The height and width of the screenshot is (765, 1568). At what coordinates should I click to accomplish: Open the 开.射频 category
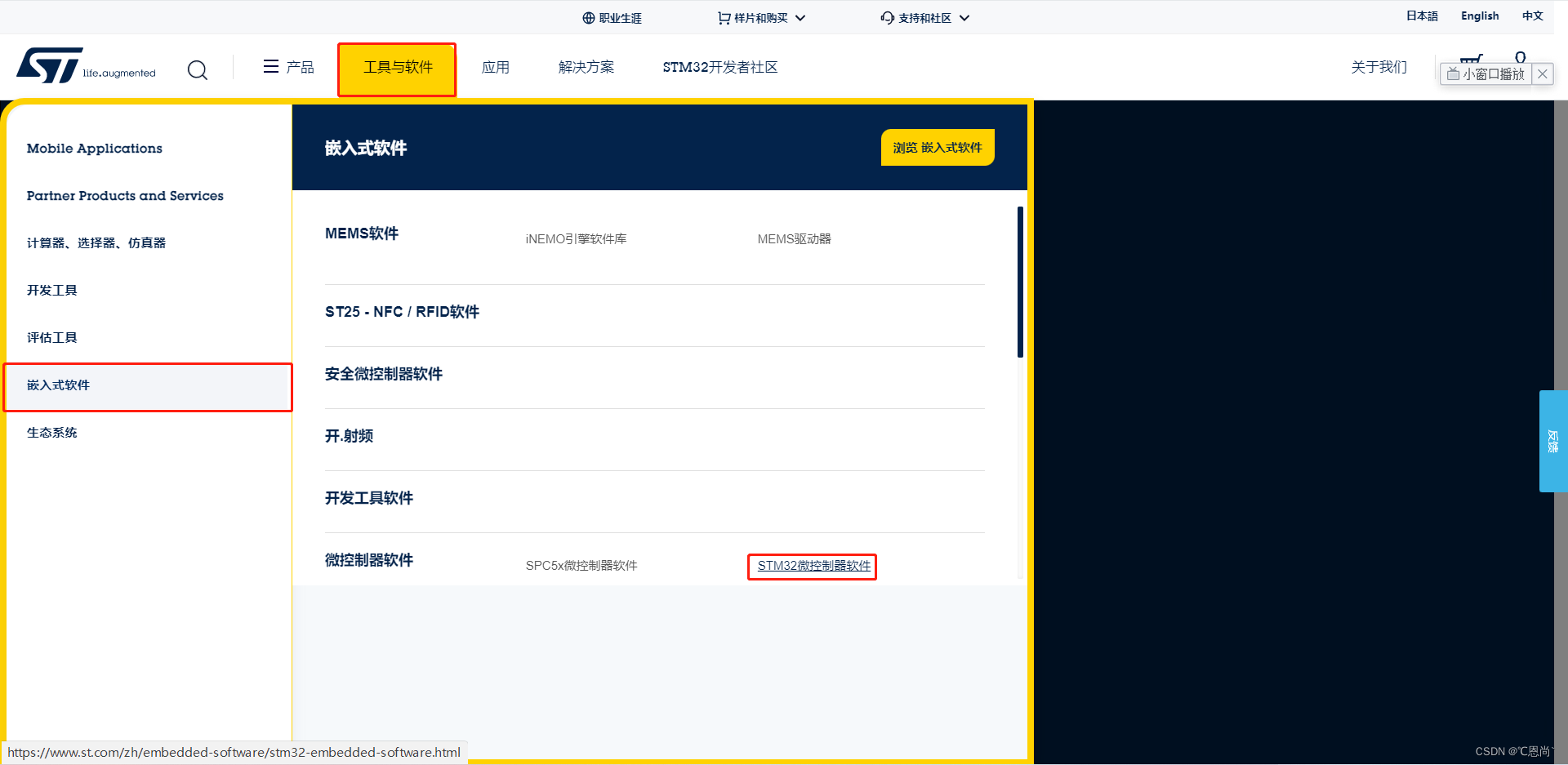point(349,436)
